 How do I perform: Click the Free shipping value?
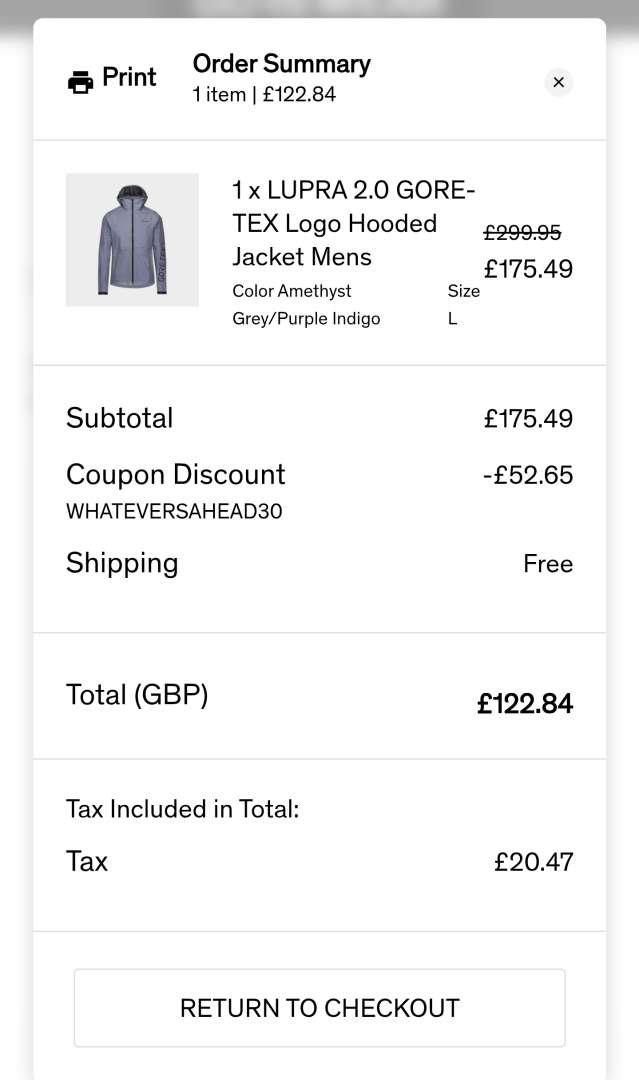548,564
